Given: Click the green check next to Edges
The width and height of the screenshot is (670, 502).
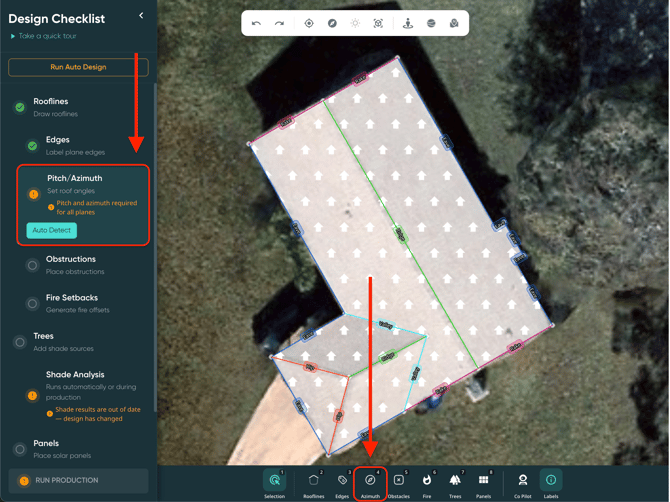Looking at the screenshot, I should tap(32, 146).
